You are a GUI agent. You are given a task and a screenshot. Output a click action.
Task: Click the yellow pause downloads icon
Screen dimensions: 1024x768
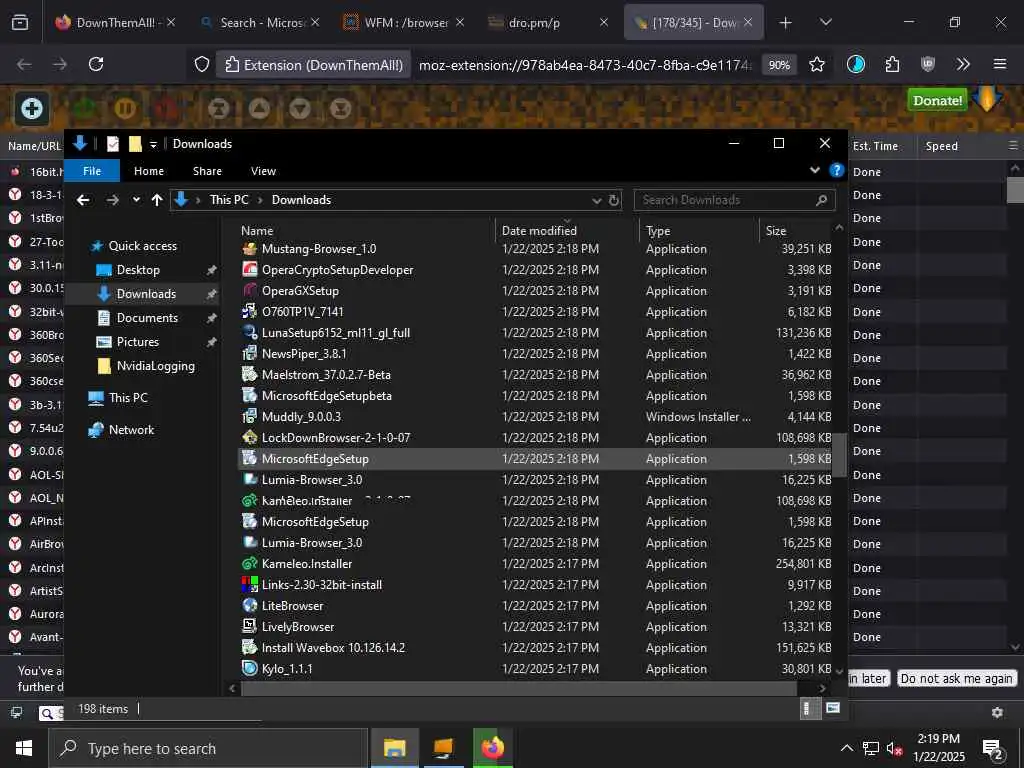point(125,108)
